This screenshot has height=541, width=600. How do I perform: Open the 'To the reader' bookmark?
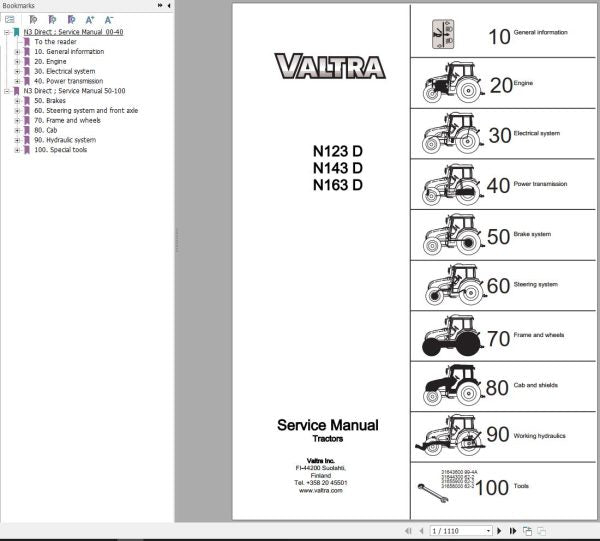pos(55,42)
